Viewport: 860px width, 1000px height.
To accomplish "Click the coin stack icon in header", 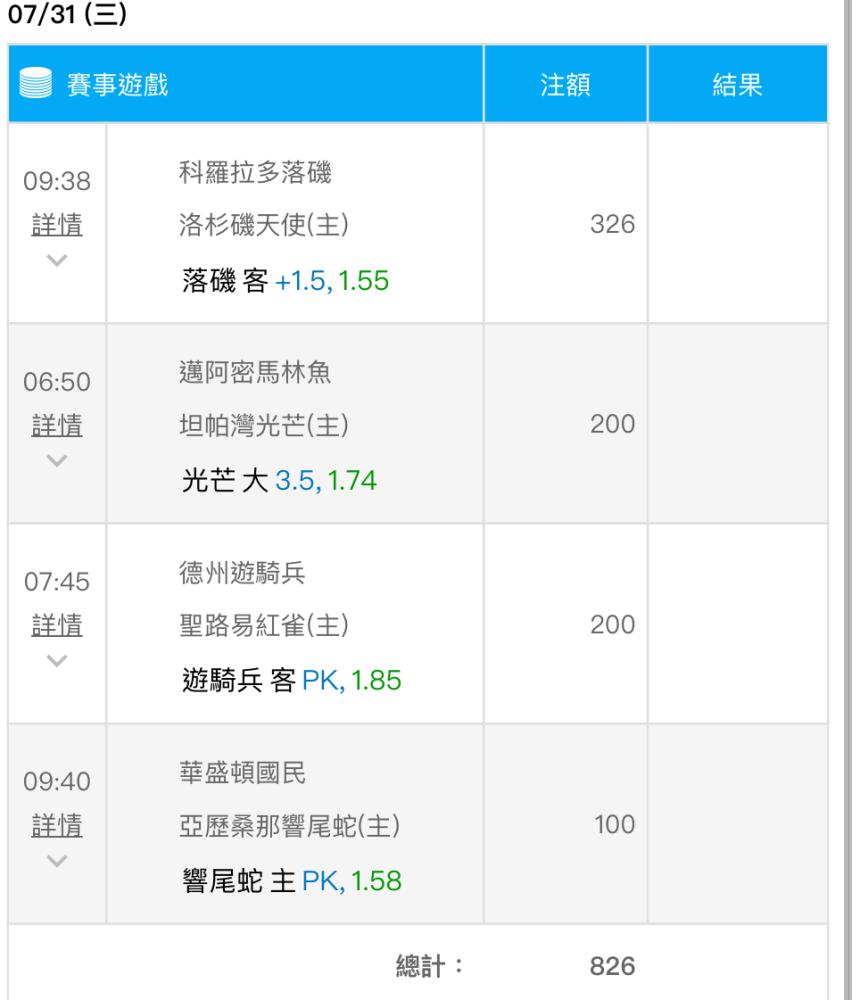I will [x=36, y=83].
